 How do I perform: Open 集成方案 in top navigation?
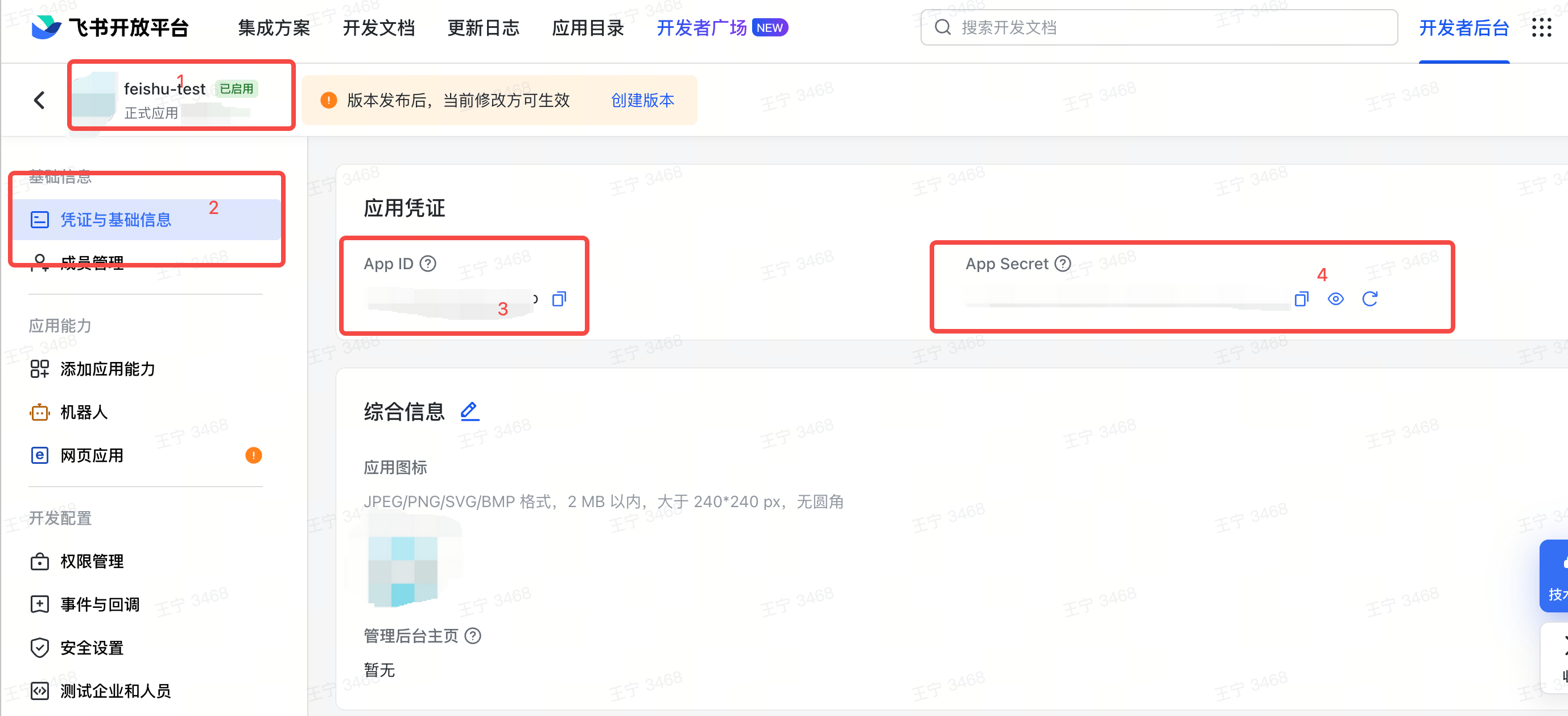tap(274, 27)
